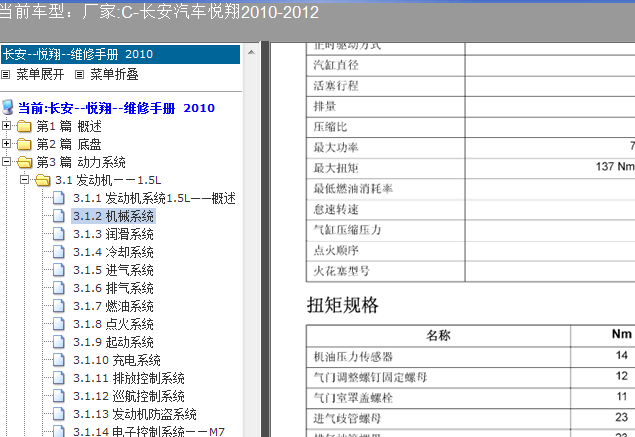Open 3.1.6 排气系统 page

tap(113, 288)
